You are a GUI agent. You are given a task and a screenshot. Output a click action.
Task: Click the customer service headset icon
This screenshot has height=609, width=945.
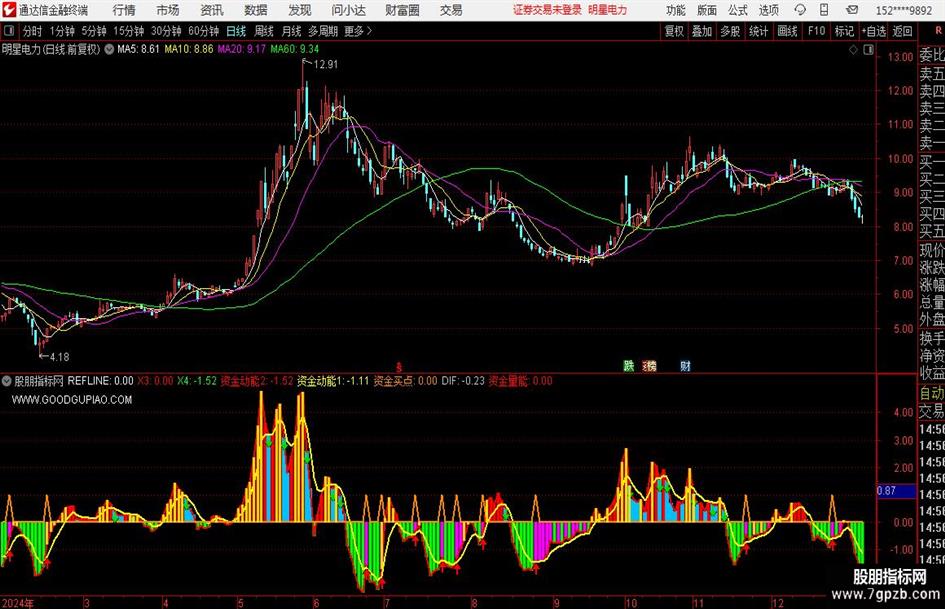pos(800,10)
